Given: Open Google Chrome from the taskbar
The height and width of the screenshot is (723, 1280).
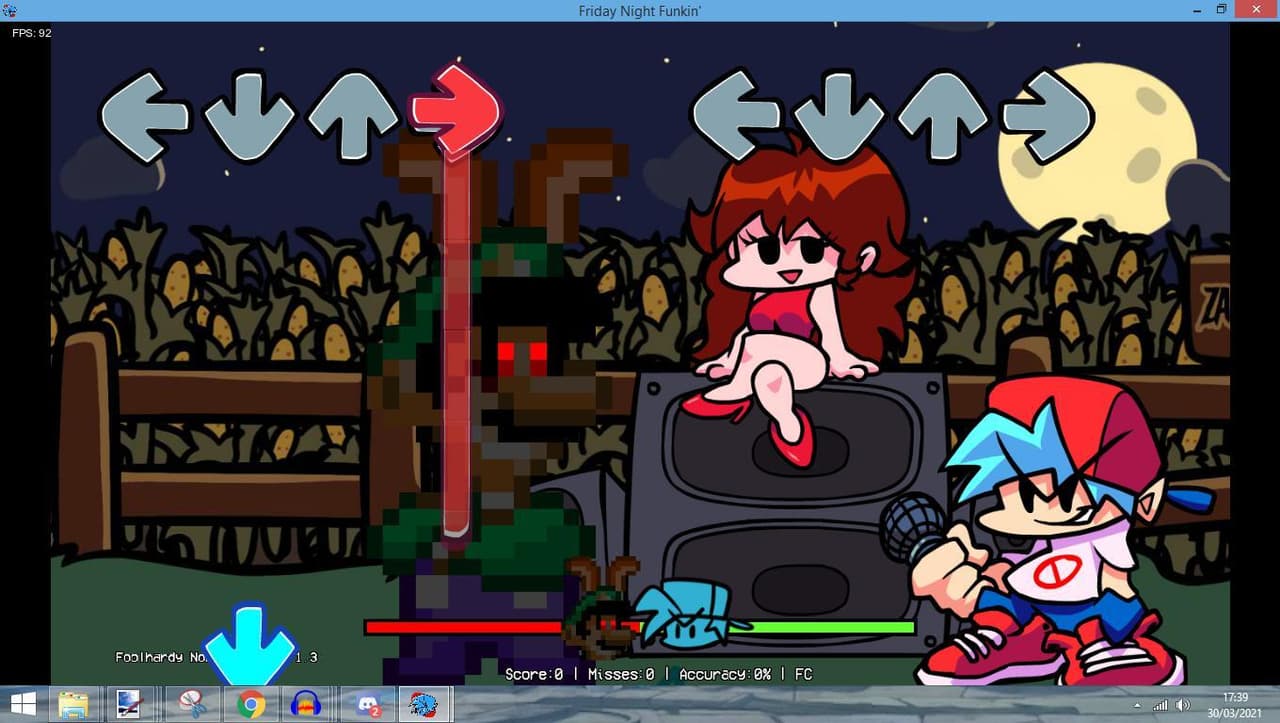Looking at the screenshot, I should pyautogui.click(x=251, y=704).
